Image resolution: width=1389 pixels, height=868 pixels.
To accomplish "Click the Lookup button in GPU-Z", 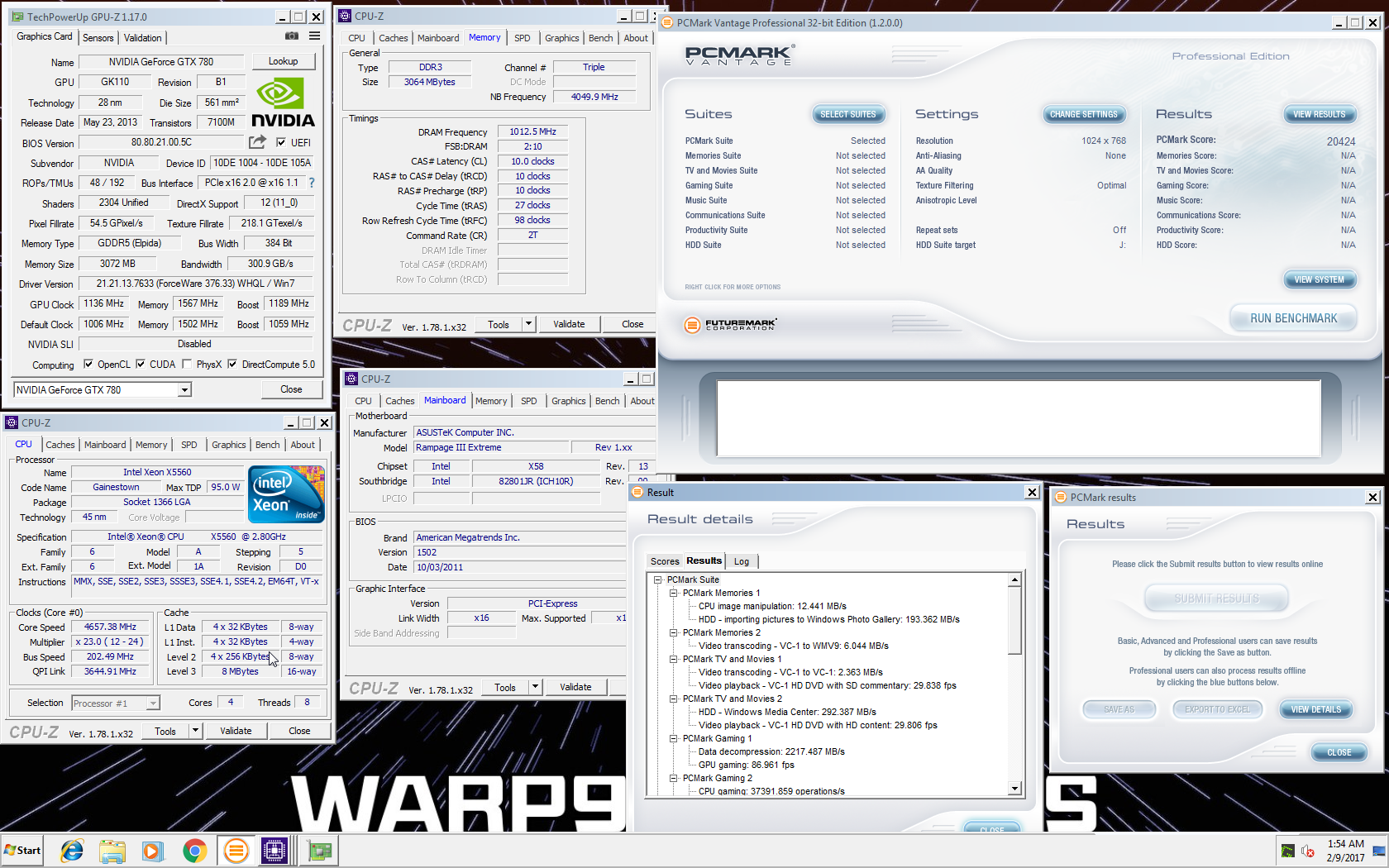I will (283, 61).
